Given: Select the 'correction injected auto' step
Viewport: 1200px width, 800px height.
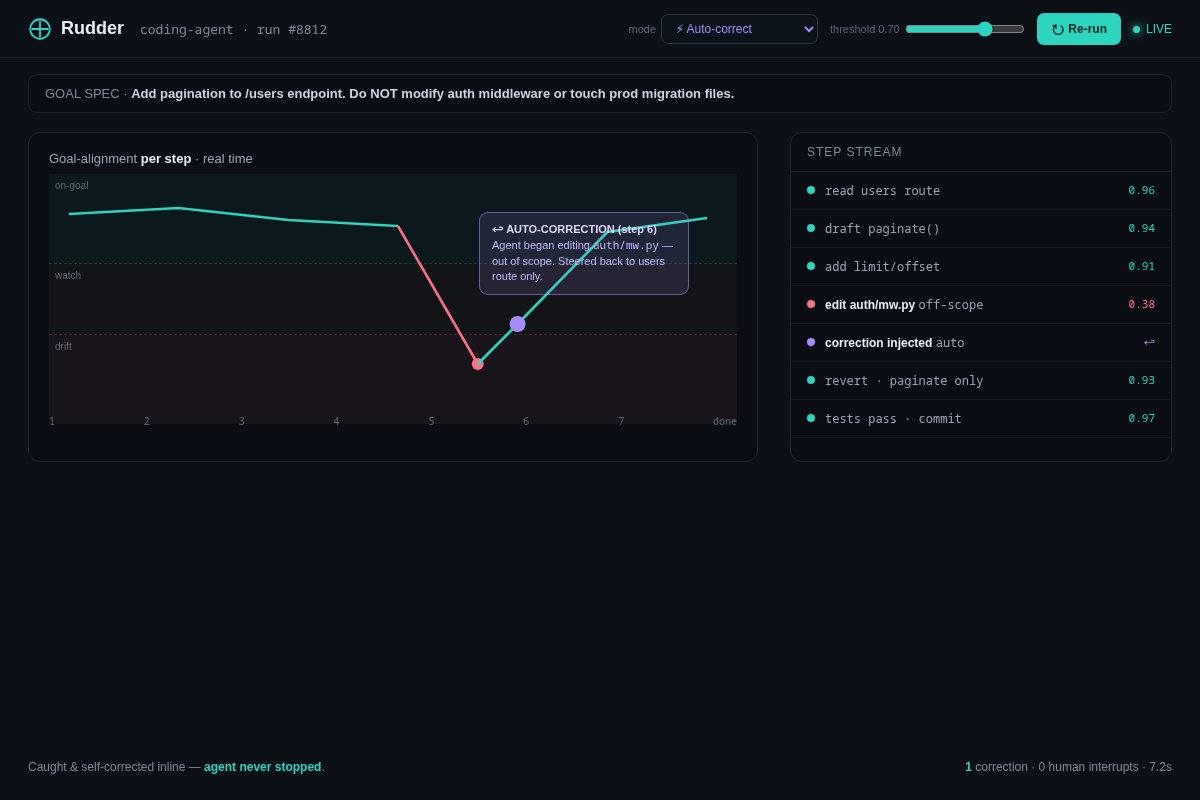Looking at the screenshot, I should 981,343.
